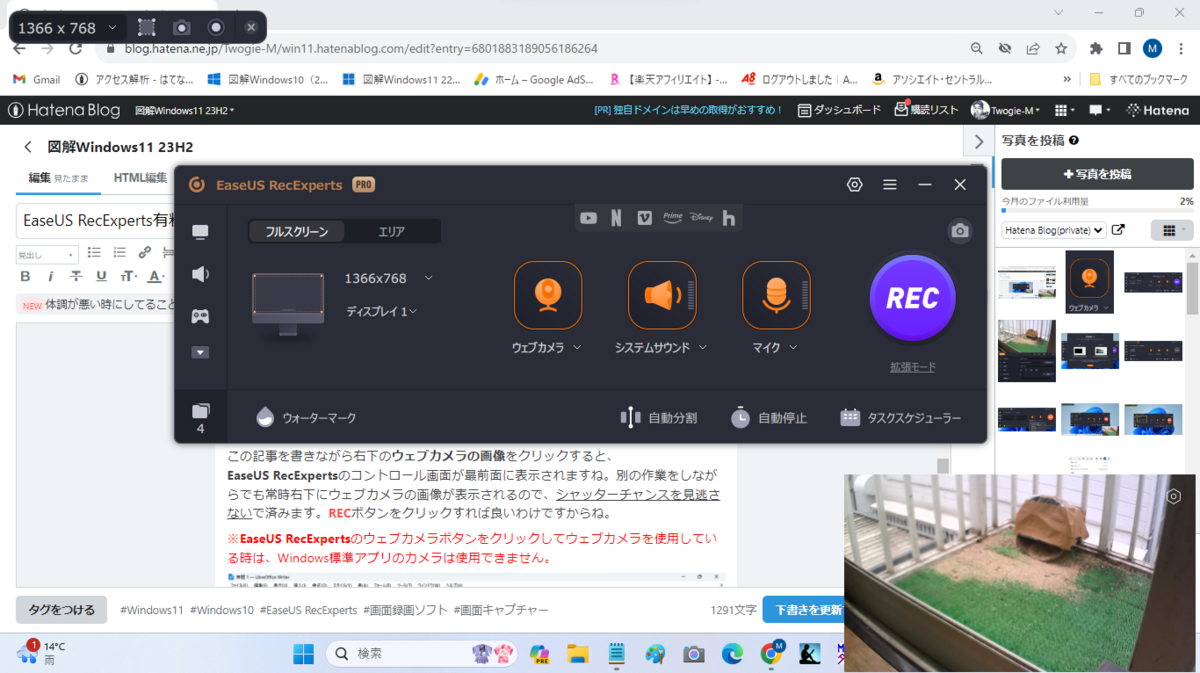This screenshot has width=1200, height=673.
Task: Open capture toolbar 1366 x 768 size dropdown
Action: (x=69, y=27)
